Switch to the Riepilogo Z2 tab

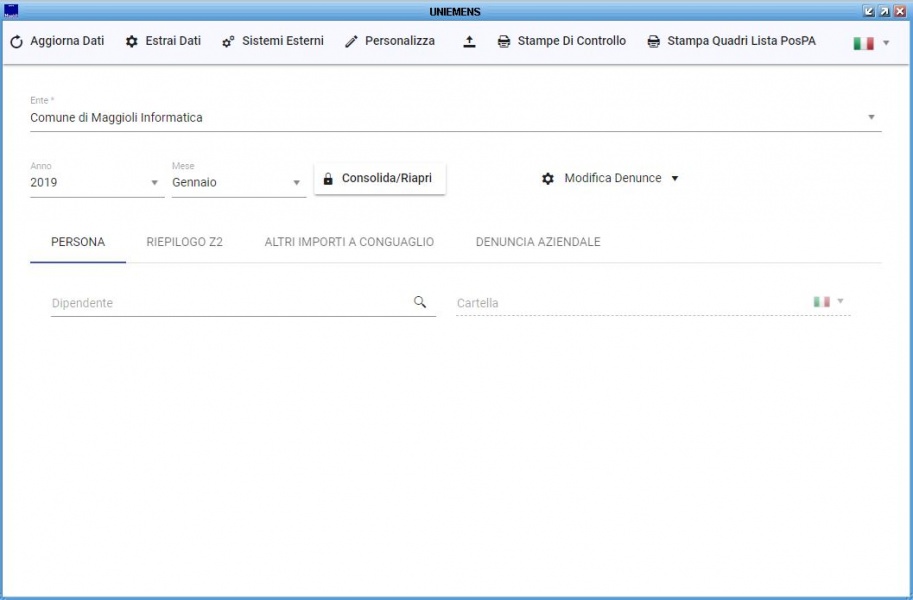184,242
